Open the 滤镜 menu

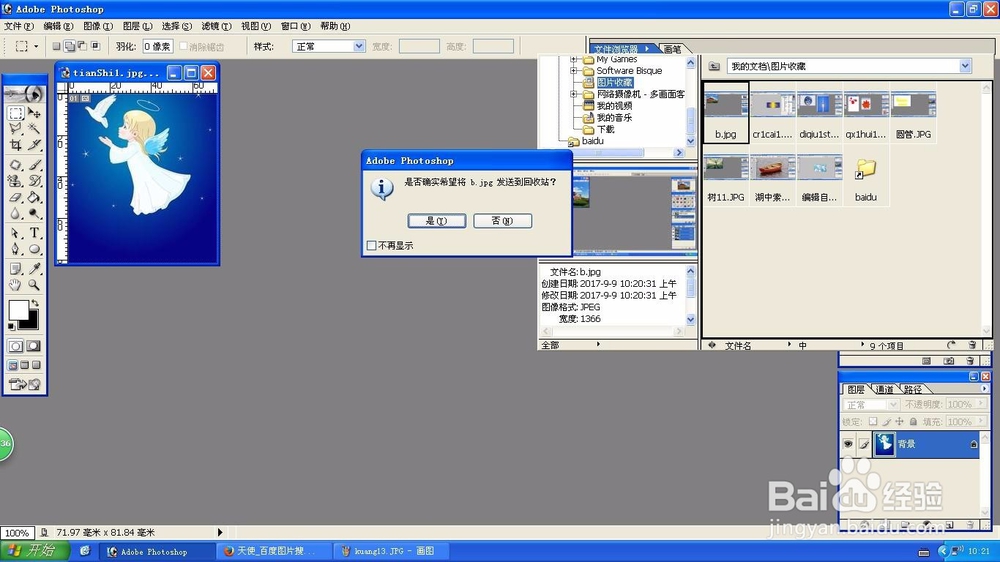pos(216,26)
